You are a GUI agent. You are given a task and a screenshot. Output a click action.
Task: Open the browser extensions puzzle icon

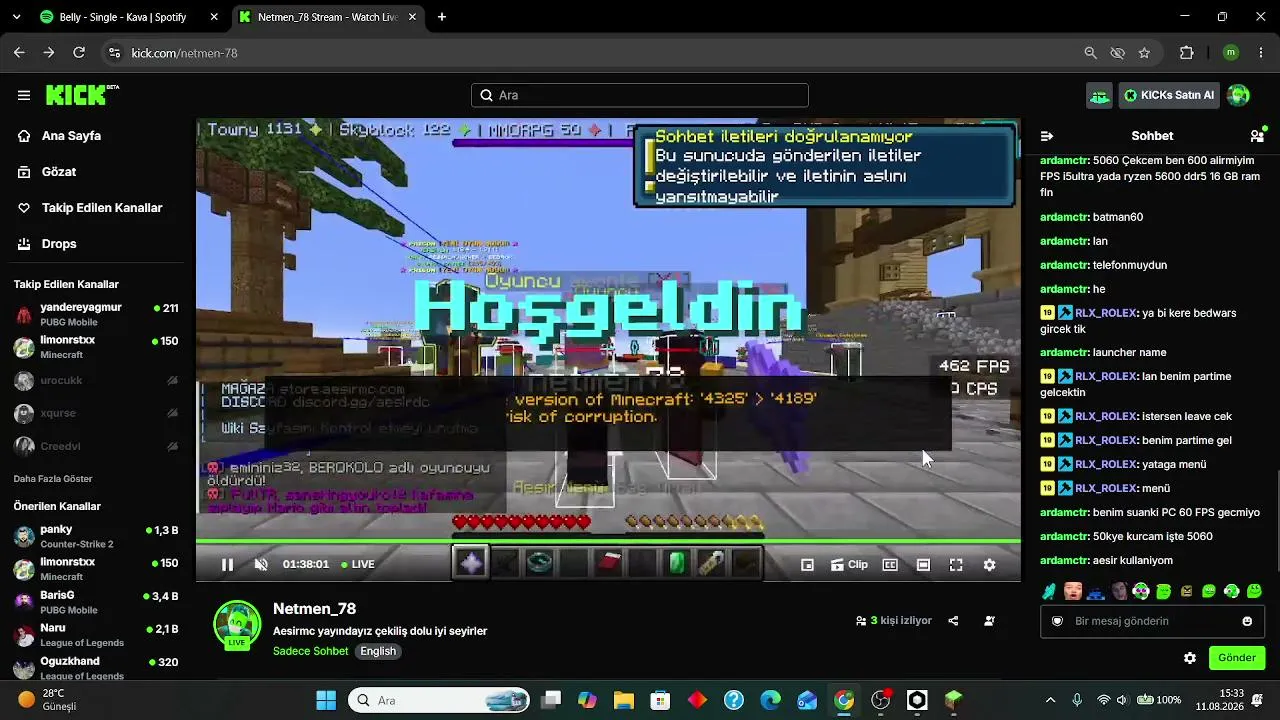pyautogui.click(x=1187, y=53)
